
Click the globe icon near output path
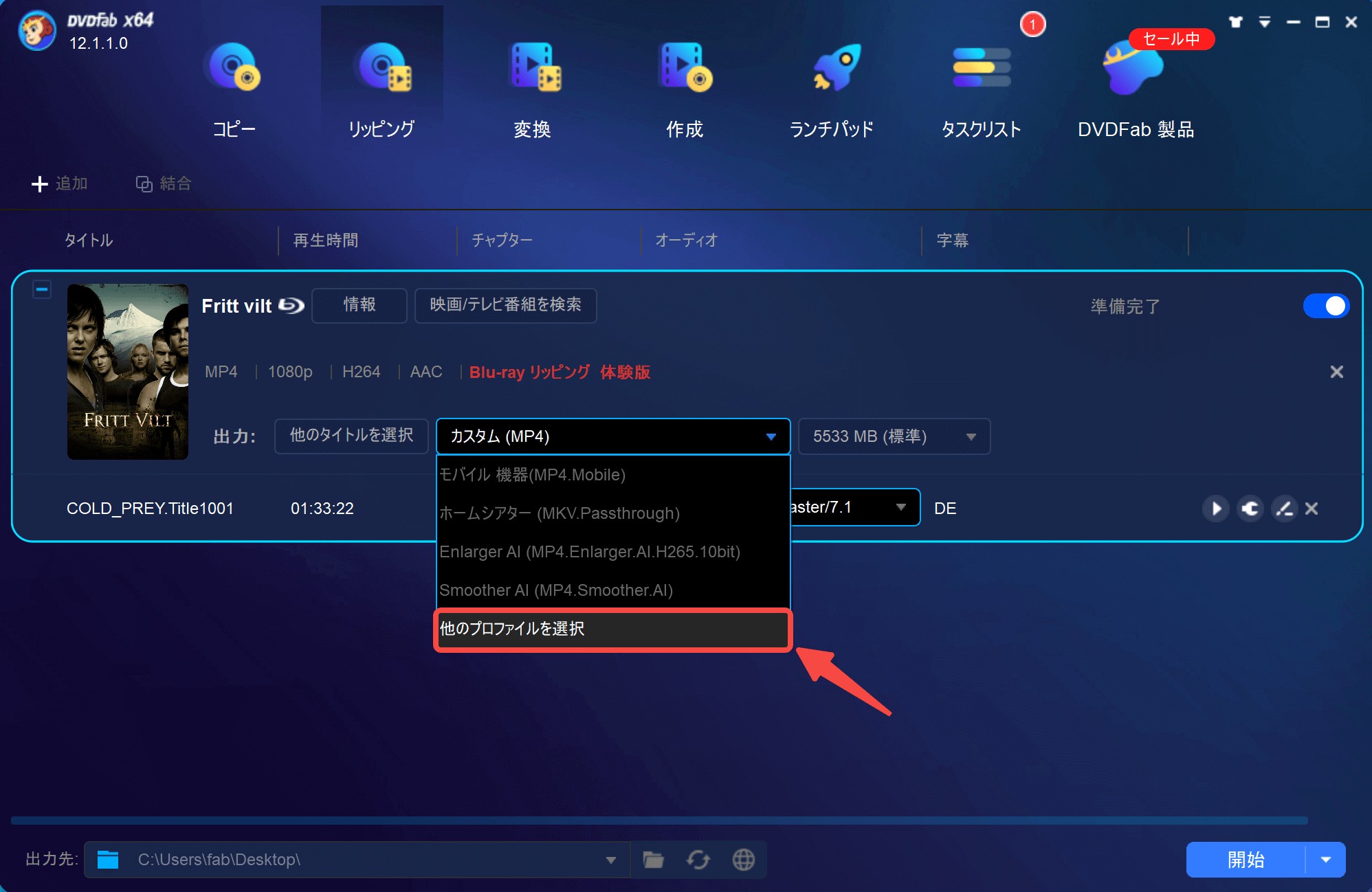click(x=744, y=860)
